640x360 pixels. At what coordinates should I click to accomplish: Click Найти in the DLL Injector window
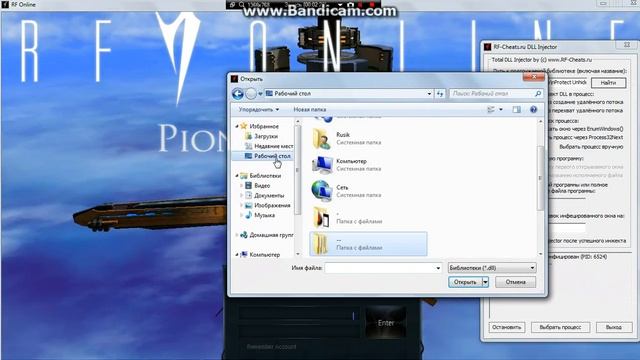[608, 82]
